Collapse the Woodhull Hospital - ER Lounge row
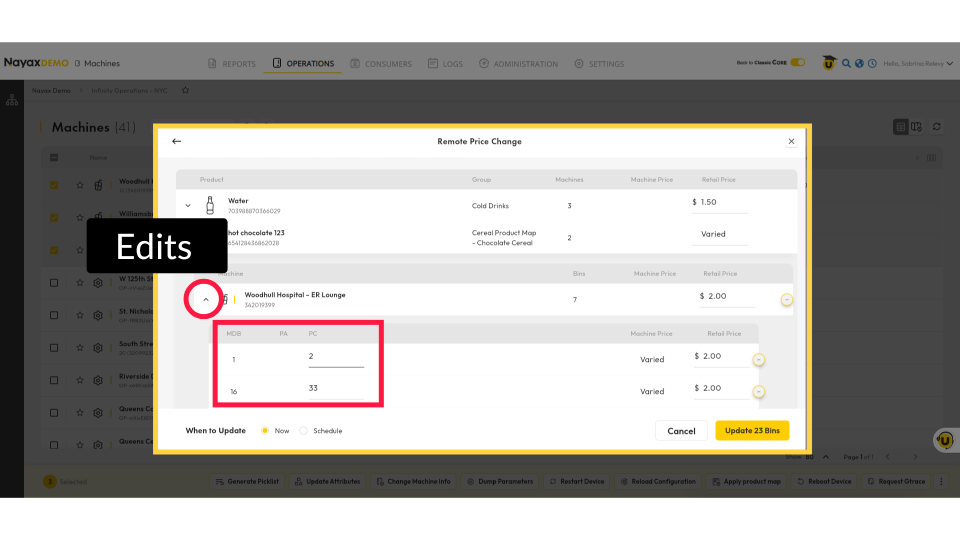The width and height of the screenshot is (960, 540). tap(206, 299)
